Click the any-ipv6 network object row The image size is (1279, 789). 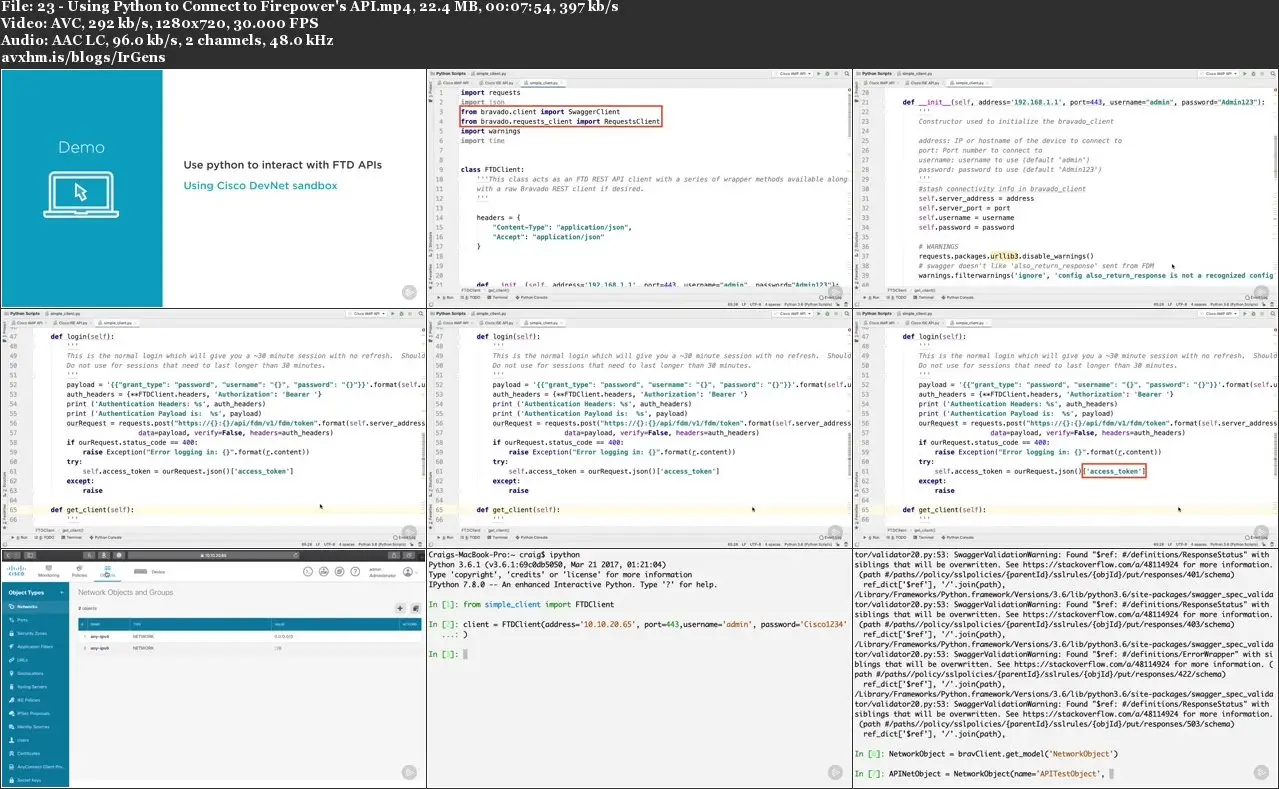250,648
